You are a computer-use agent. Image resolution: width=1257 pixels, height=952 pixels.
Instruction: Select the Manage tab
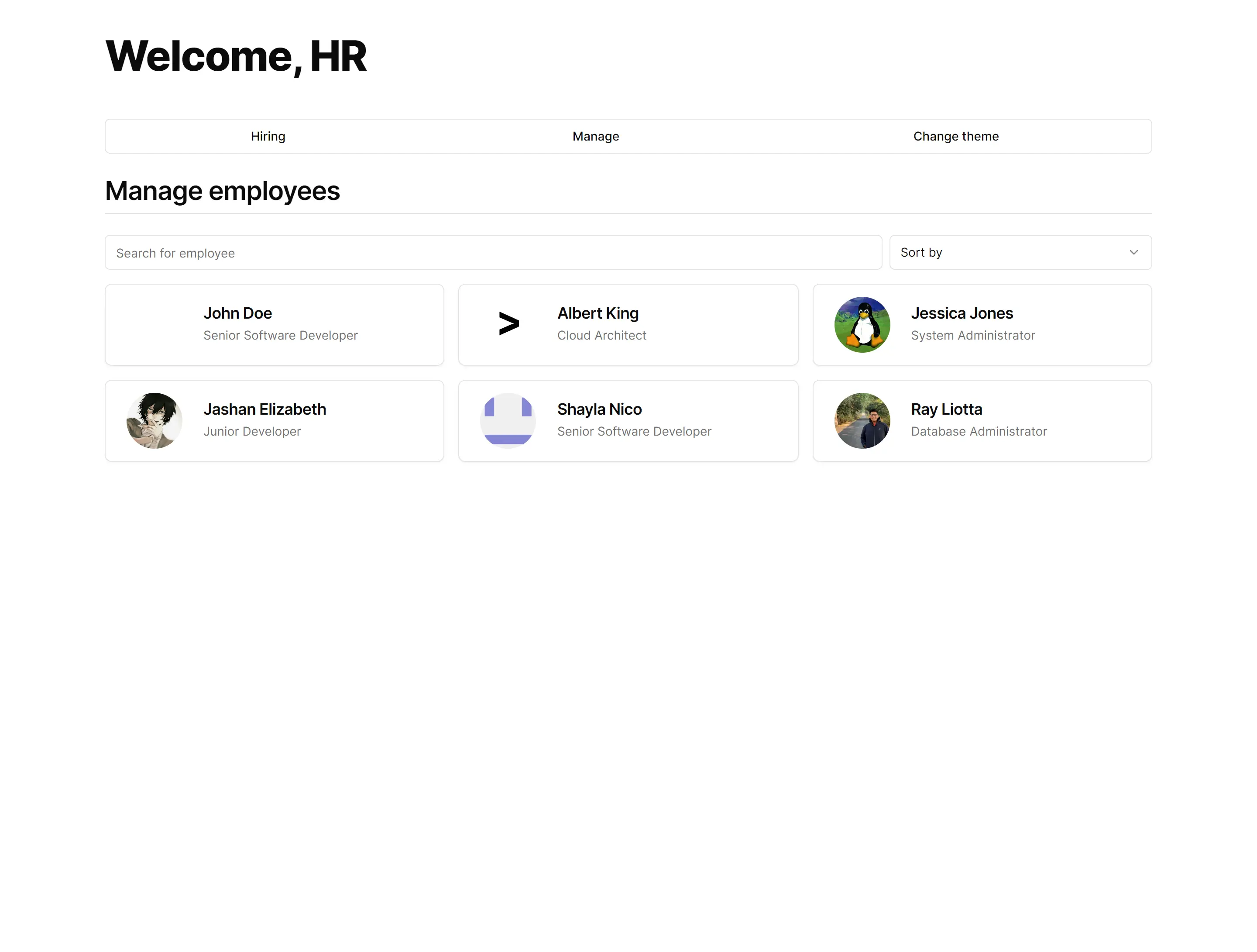pyautogui.click(x=595, y=136)
